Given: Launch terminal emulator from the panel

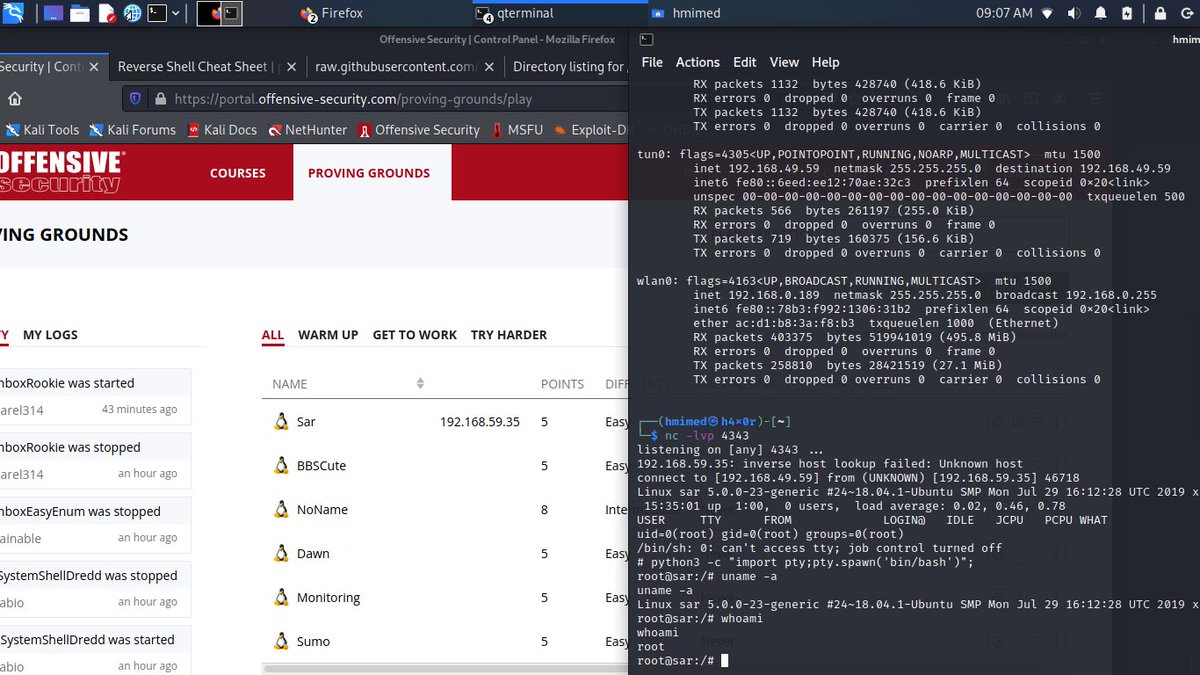Looking at the screenshot, I should (157, 14).
